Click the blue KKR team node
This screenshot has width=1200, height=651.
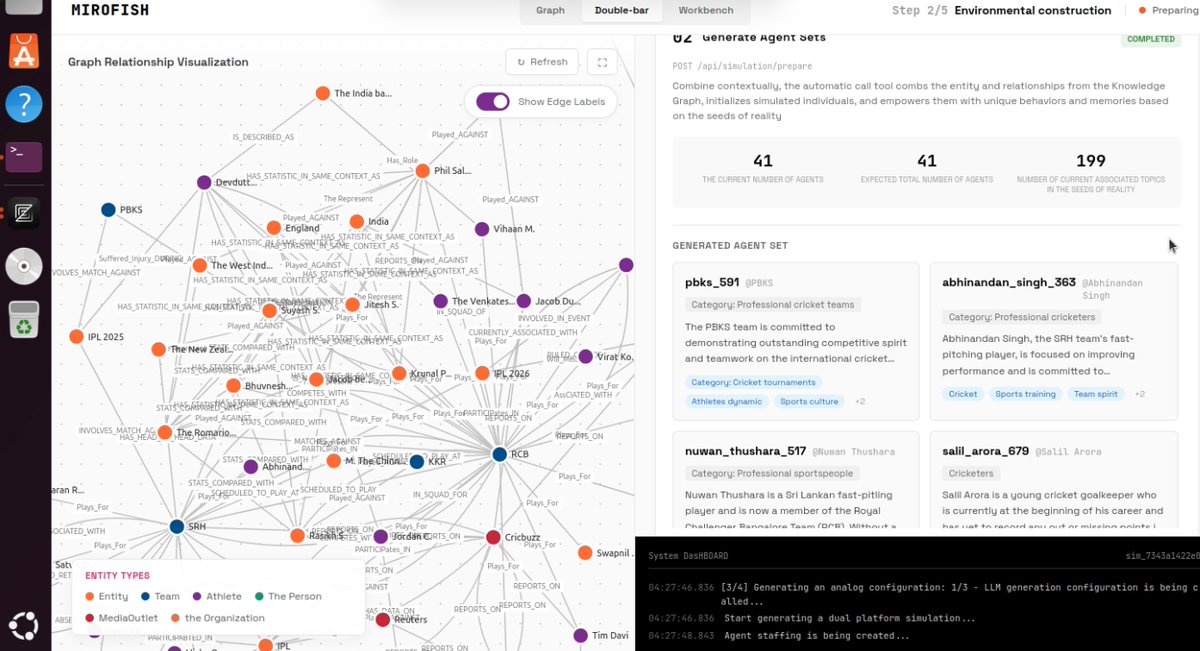pos(417,461)
